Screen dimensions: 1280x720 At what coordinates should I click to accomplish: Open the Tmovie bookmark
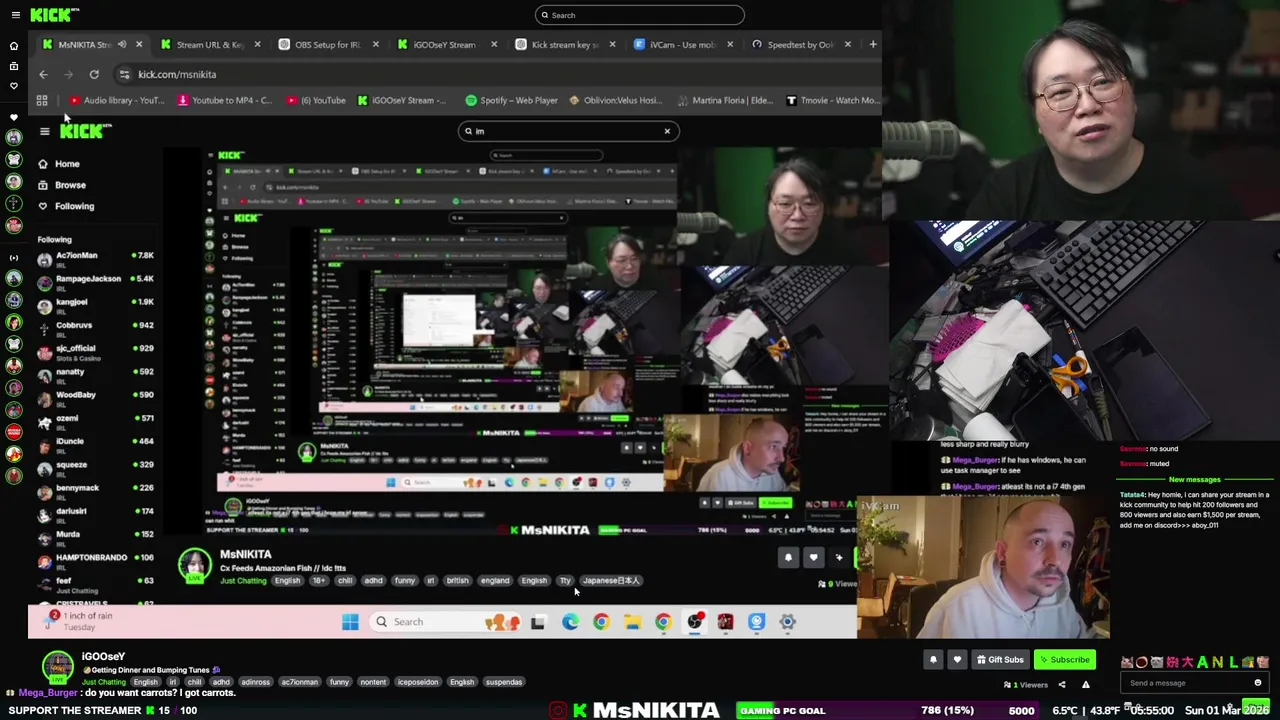tap(832, 100)
